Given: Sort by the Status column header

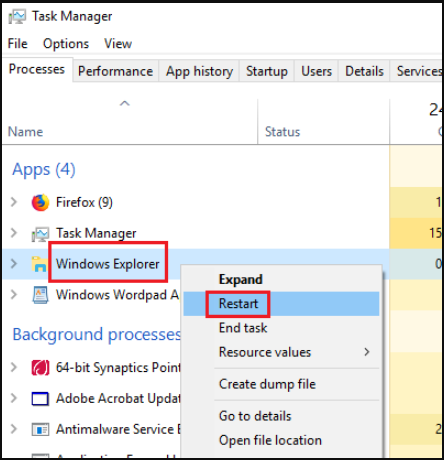Looking at the screenshot, I should 282,132.
